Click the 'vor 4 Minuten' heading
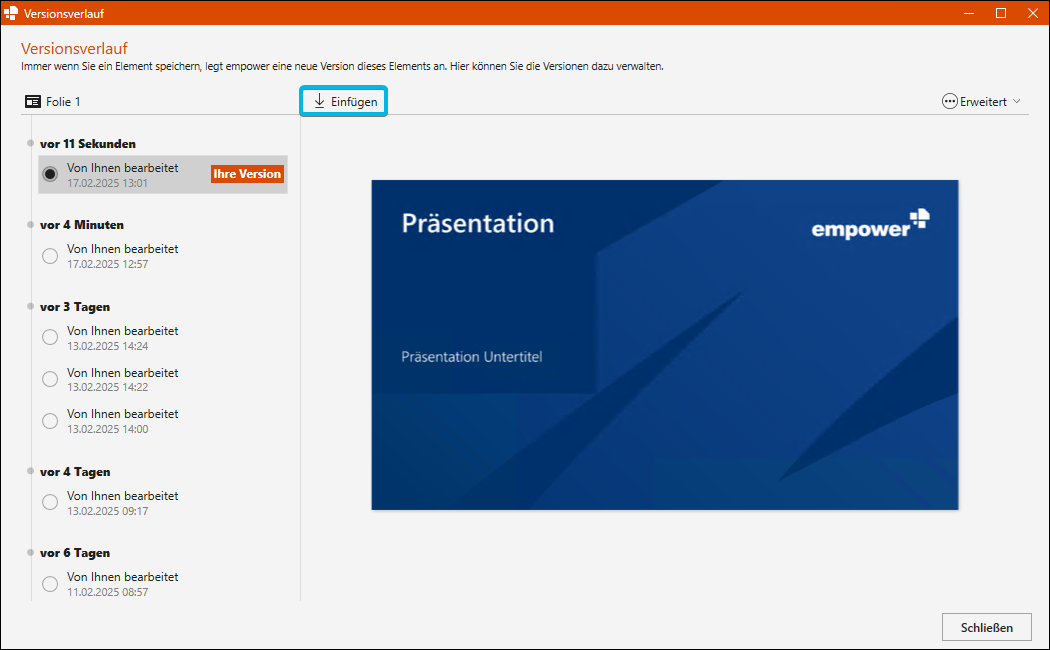The width and height of the screenshot is (1050, 650). point(82,225)
